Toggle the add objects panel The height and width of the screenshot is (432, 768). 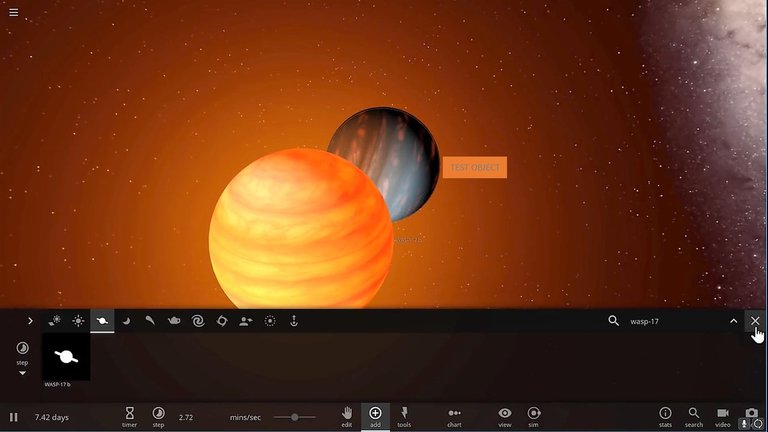[375, 417]
